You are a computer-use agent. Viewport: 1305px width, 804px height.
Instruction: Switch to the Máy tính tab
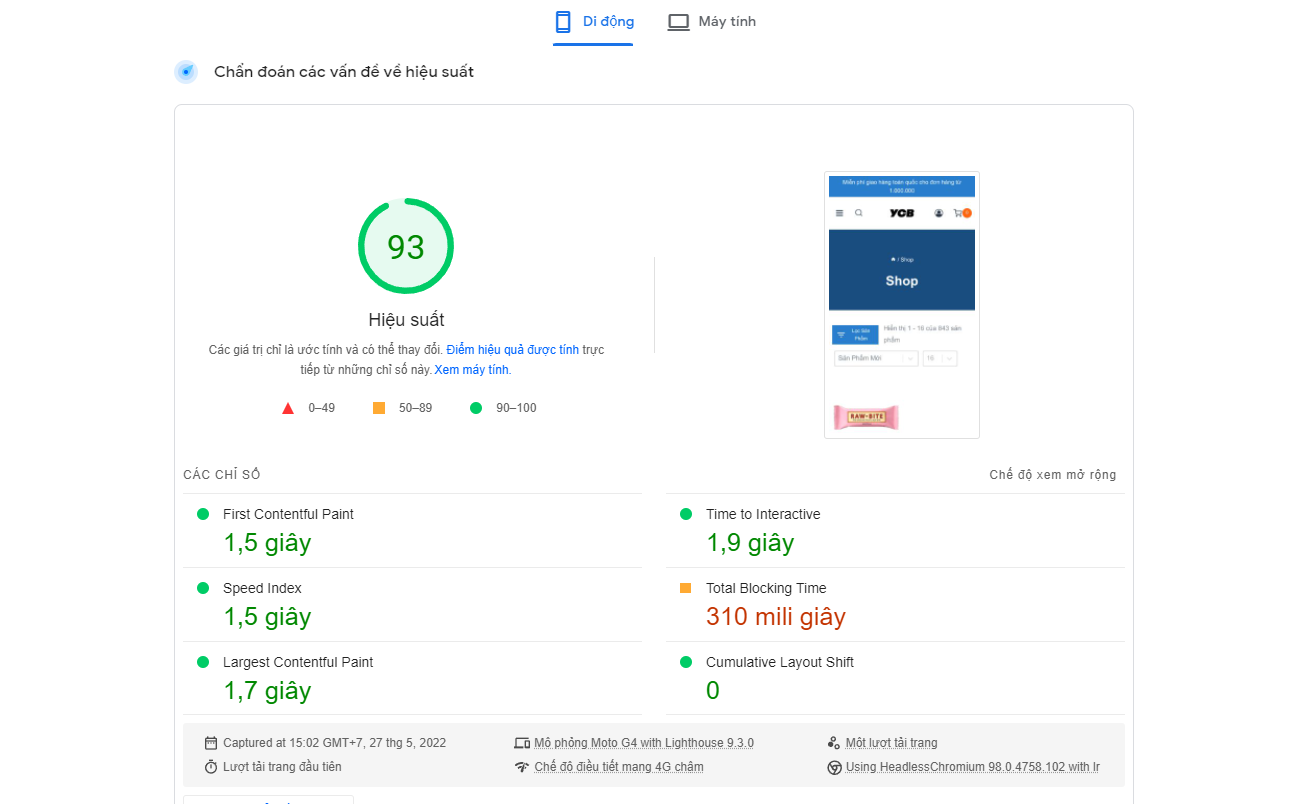tap(712, 22)
